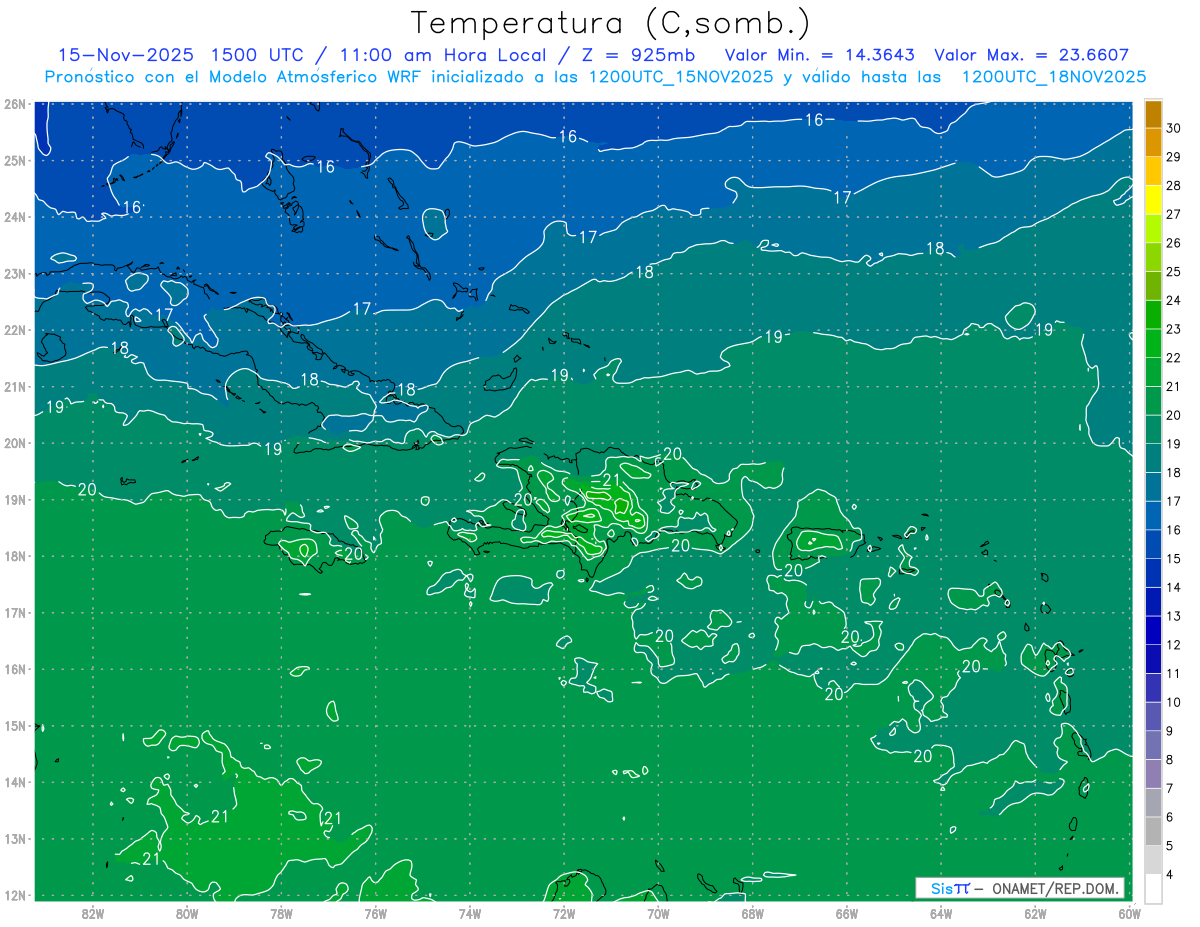Select the white 4 degree legend swatch

pos(1153,888)
